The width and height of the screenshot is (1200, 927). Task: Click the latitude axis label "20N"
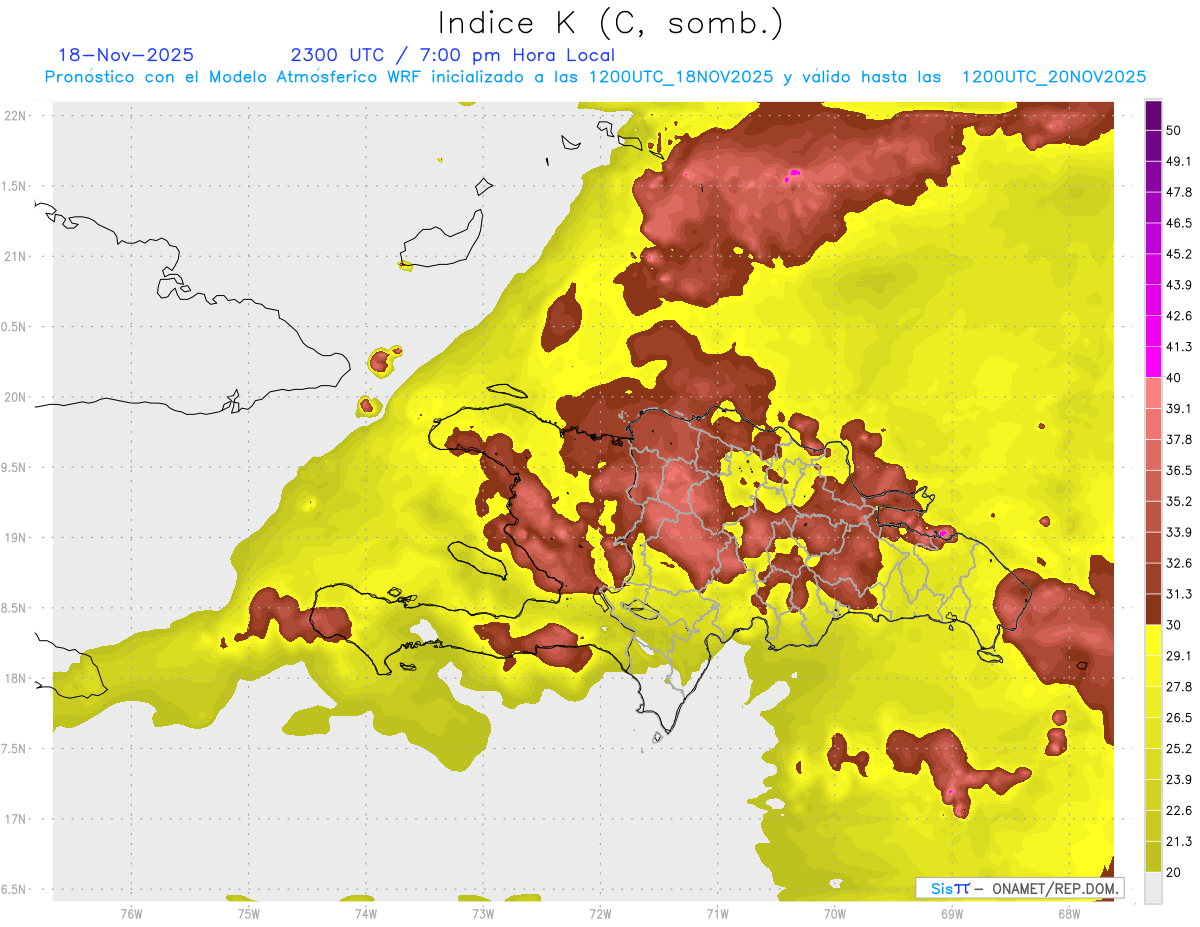tap(16, 397)
